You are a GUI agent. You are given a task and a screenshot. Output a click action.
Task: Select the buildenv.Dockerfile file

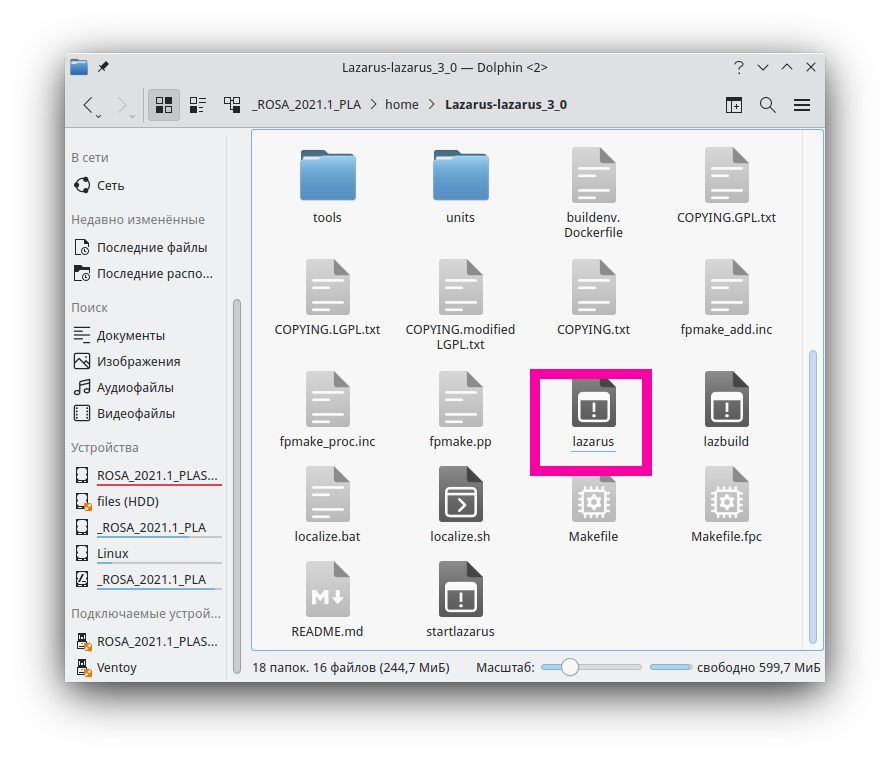(x=593, y=193)
